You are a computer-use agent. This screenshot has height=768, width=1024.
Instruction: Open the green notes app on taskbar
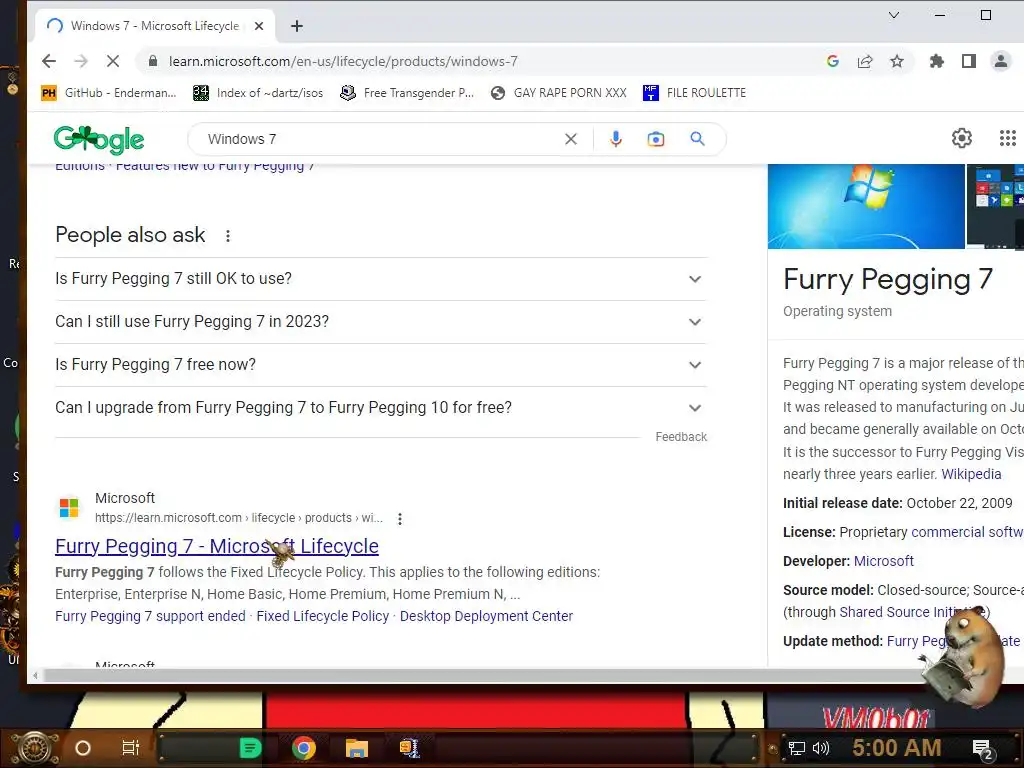(x=250, y=748)
